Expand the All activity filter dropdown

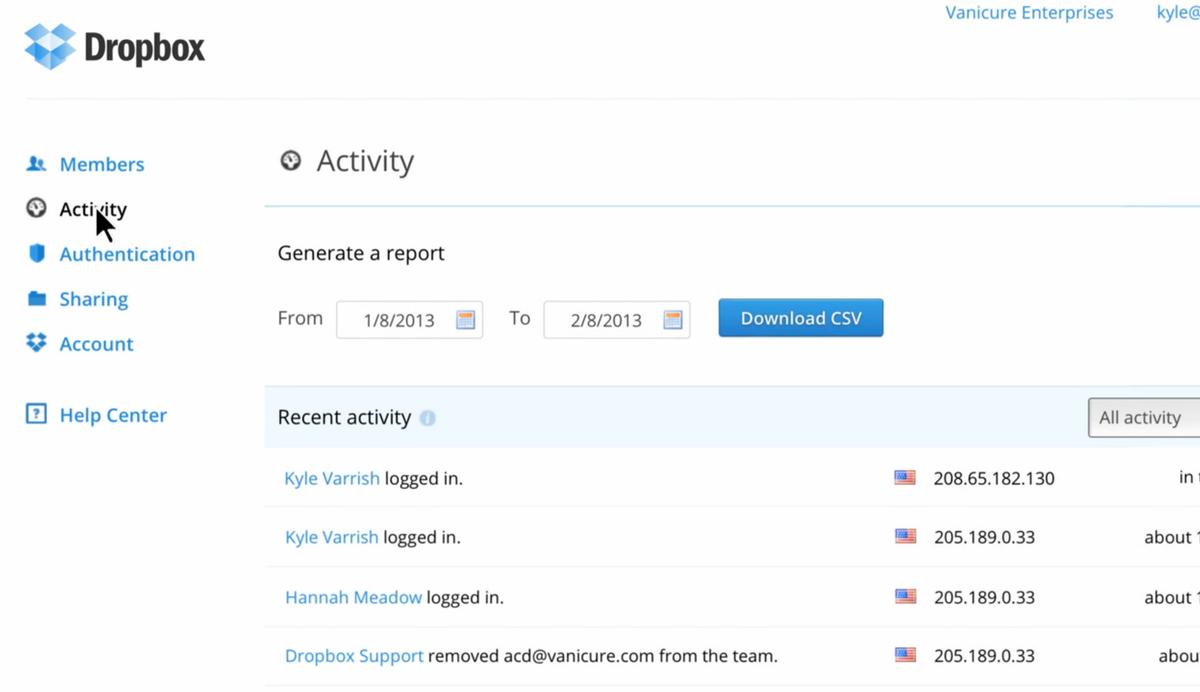(1144, 418)
